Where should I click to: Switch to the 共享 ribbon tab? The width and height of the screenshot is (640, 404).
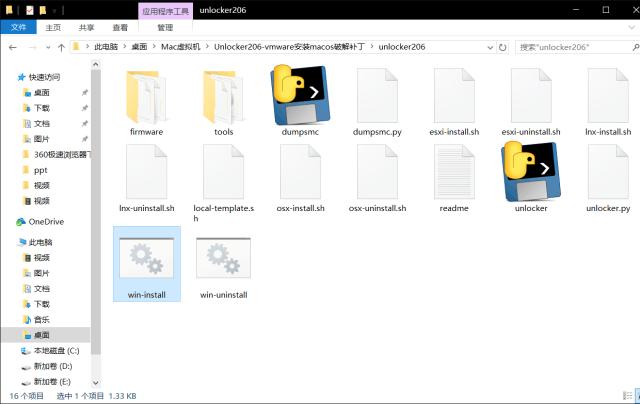pyautogui.click(x=87, y=27)
